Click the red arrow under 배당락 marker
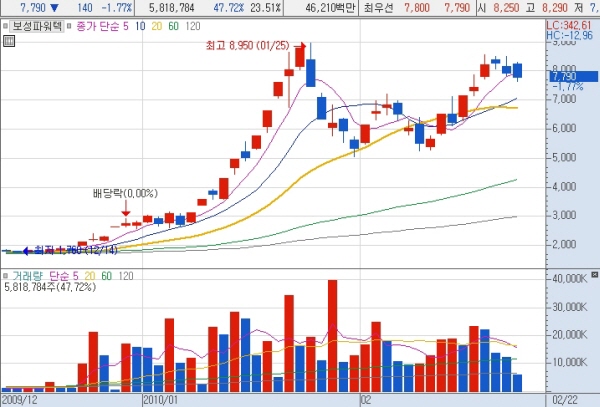The height and width of the screenshot is (407, 600). click(x=126, y=211)
